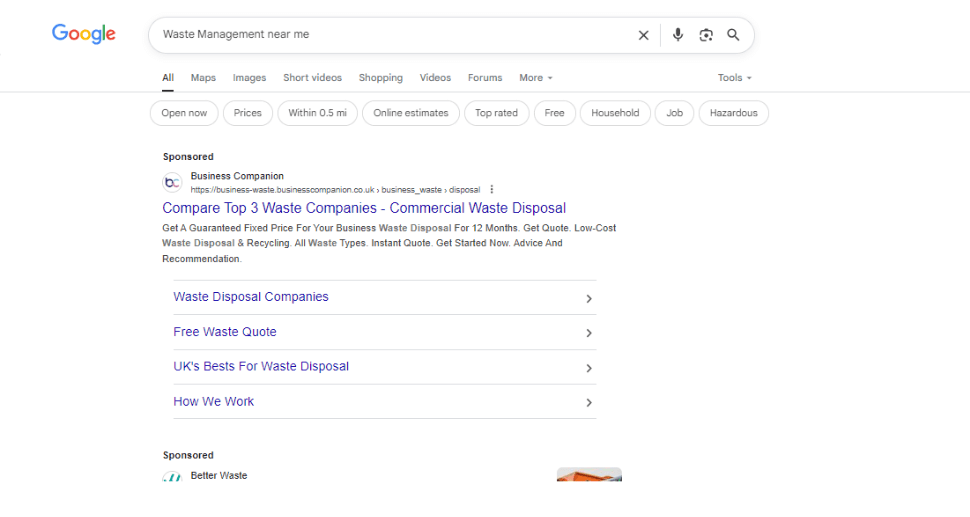The image size is (970, 517).
Task: Click the Business Companion site name
Action: point(237,176)
